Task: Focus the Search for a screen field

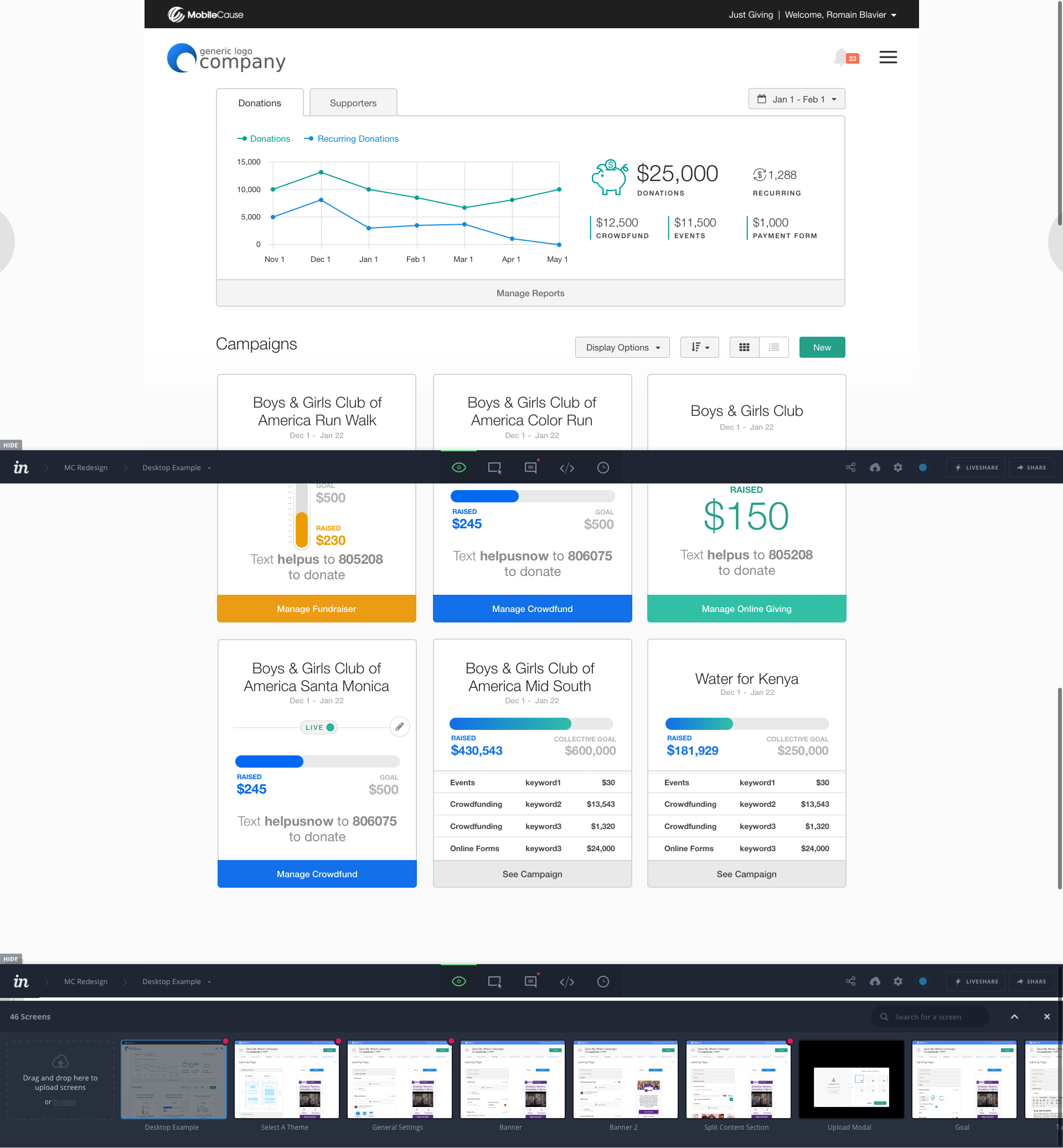Action: [929, 1017]
